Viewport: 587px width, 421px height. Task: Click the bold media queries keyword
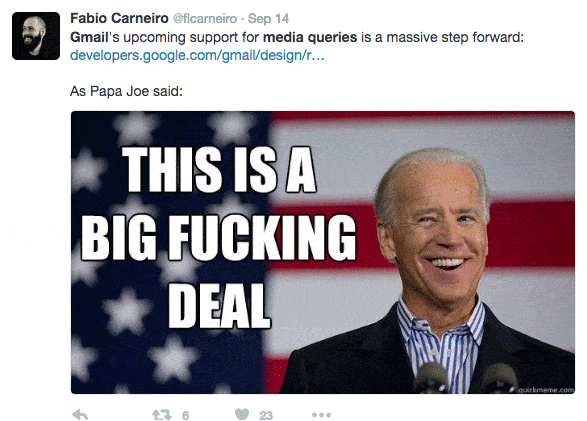[x=310, y=38]
